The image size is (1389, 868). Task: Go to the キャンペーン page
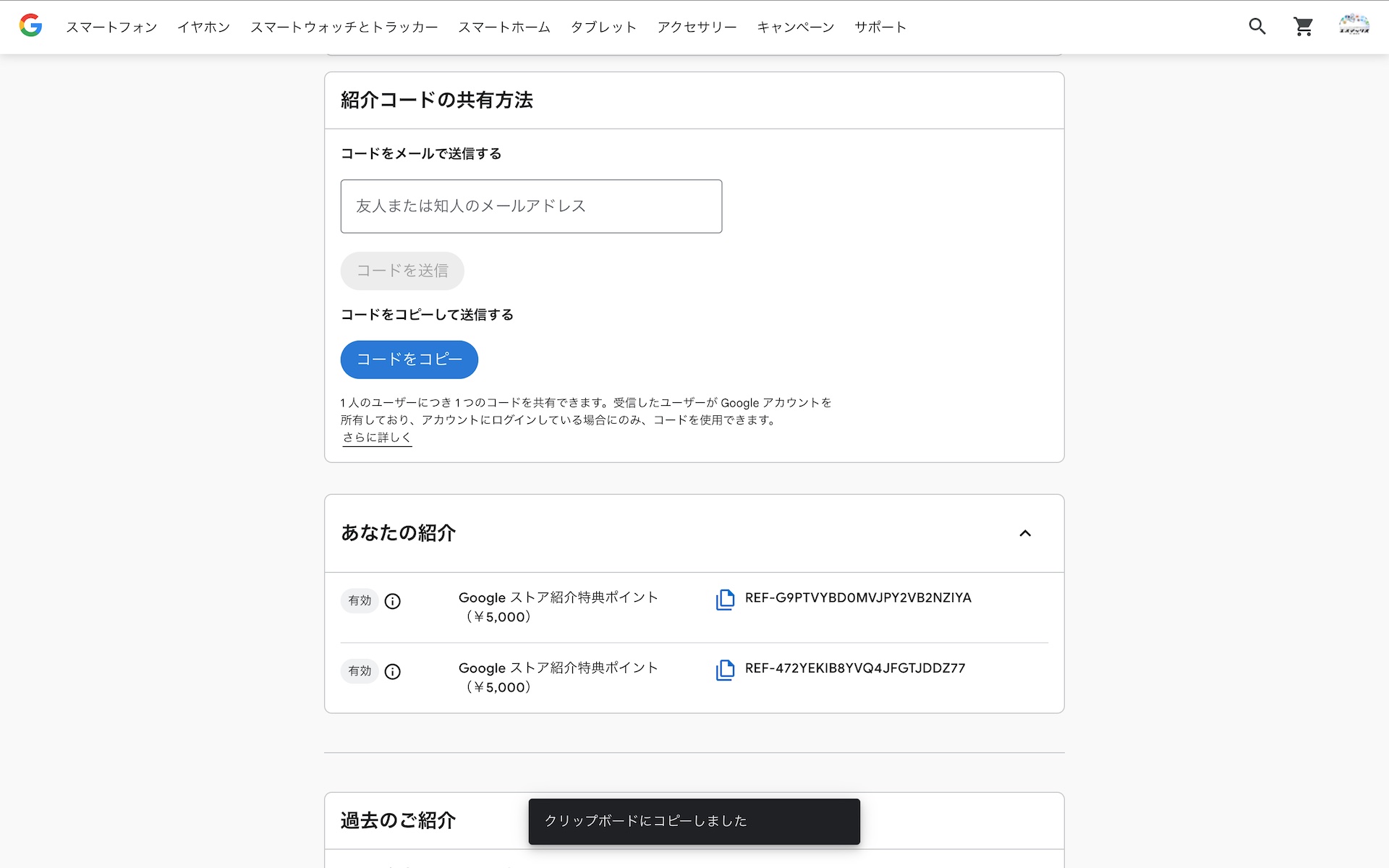pos(795,27)
